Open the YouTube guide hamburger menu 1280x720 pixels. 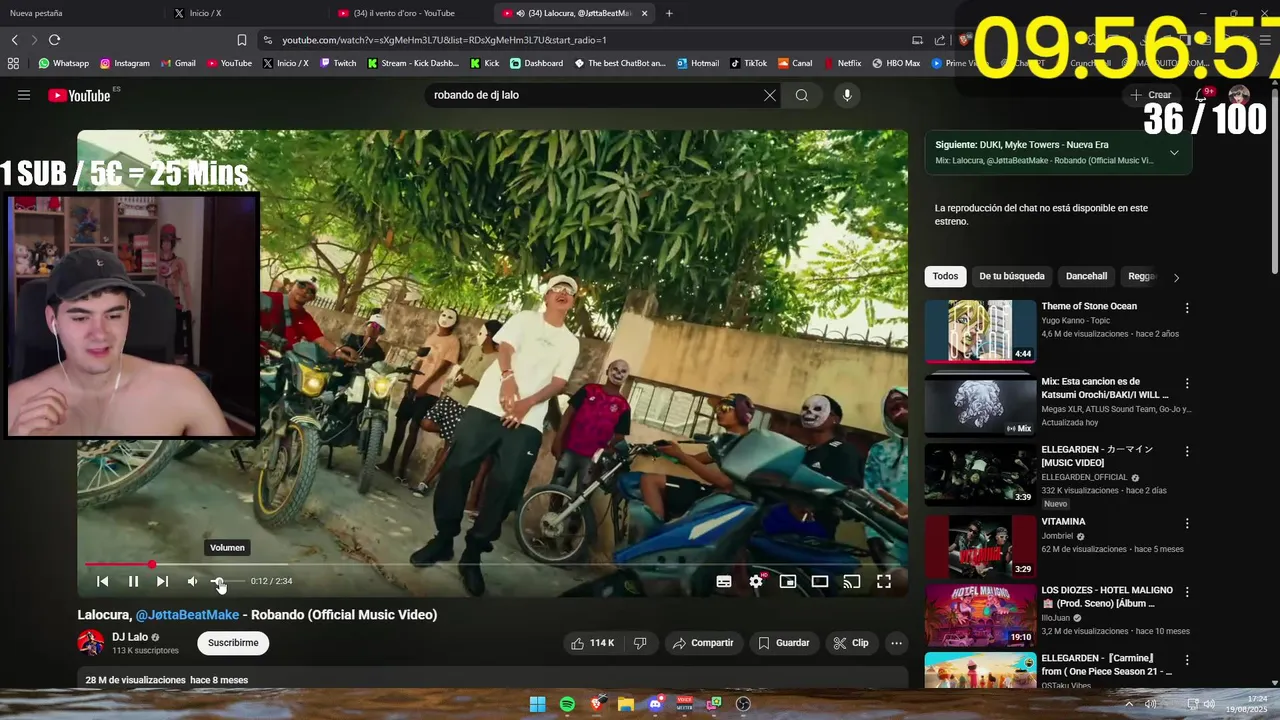click(x=24, y=95)
